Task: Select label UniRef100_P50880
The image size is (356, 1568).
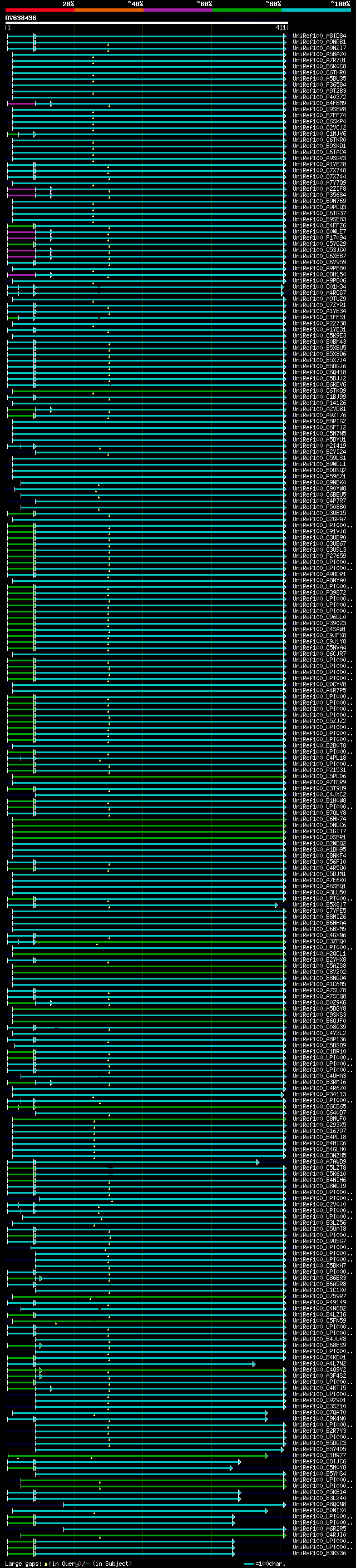Action: [x=319, y=507]
